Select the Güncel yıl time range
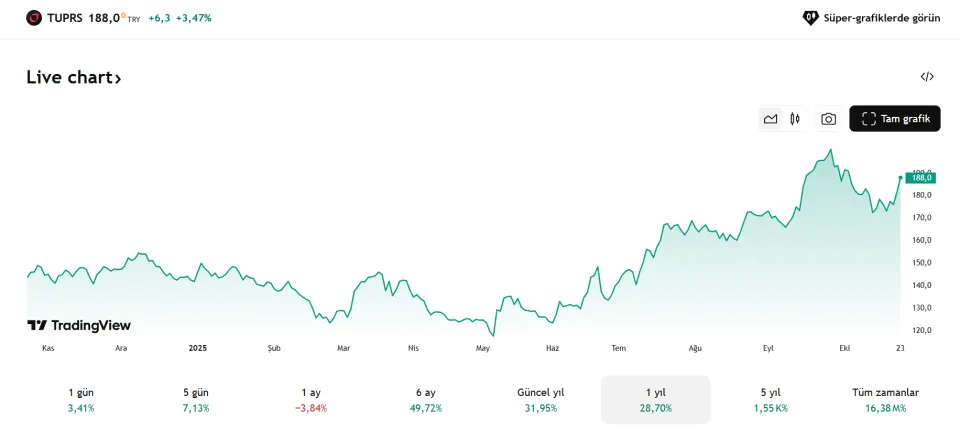960x430 pixels. click(541, 400)
